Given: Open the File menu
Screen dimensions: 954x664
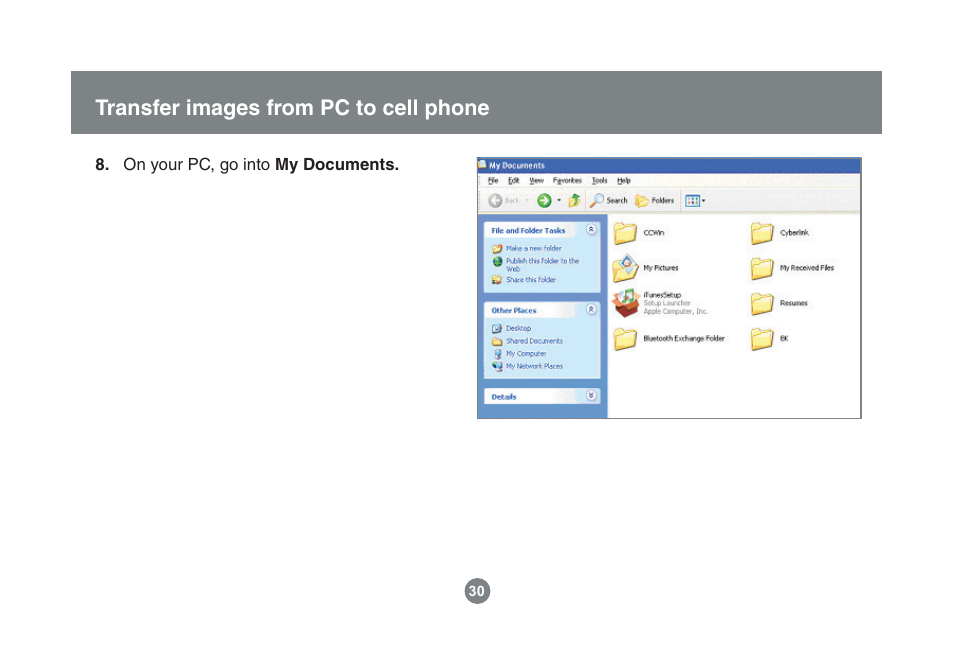Looking at the screenshot, I should click(493, 181).
